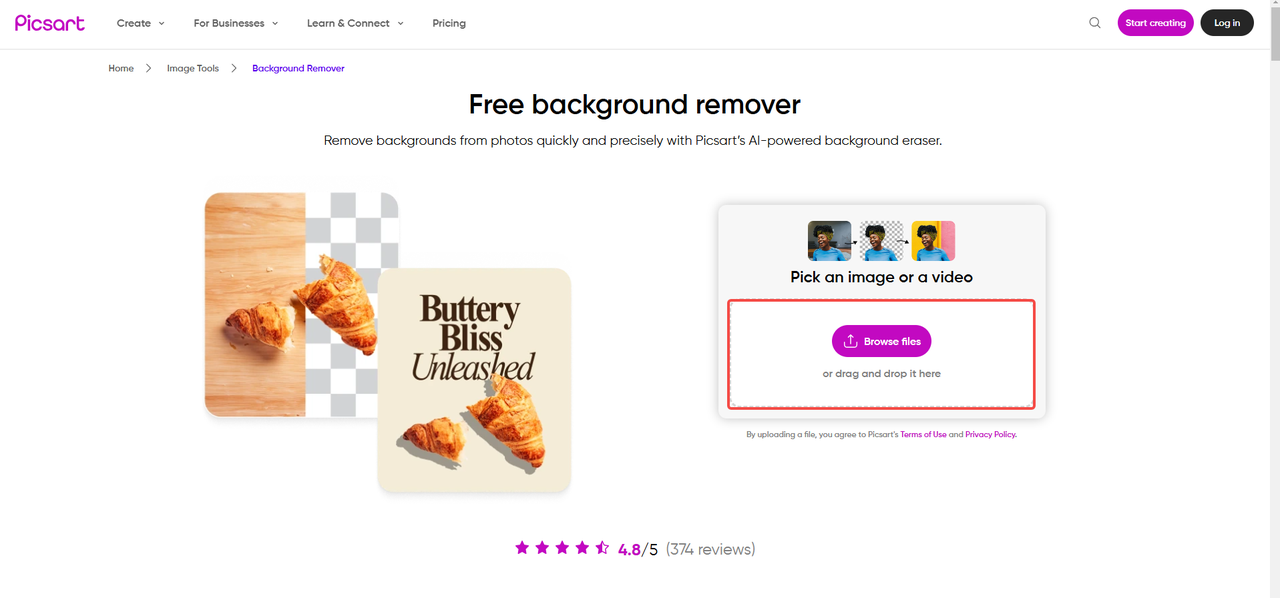Screen dimensions: 1280x598
Task: Open the search magnifier icon
Action: 1095,23
